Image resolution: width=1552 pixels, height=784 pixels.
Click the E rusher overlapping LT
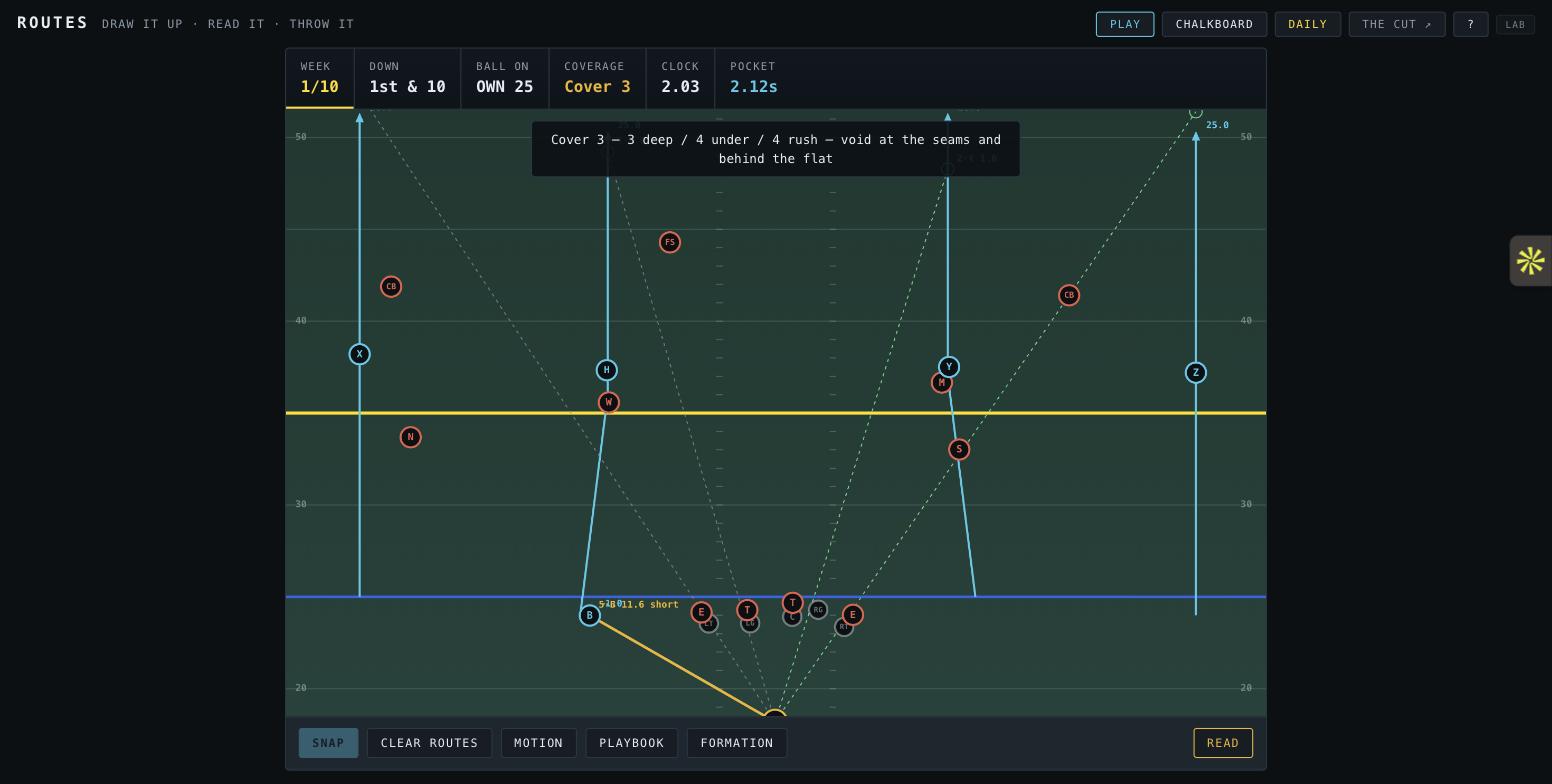(701, 612)
